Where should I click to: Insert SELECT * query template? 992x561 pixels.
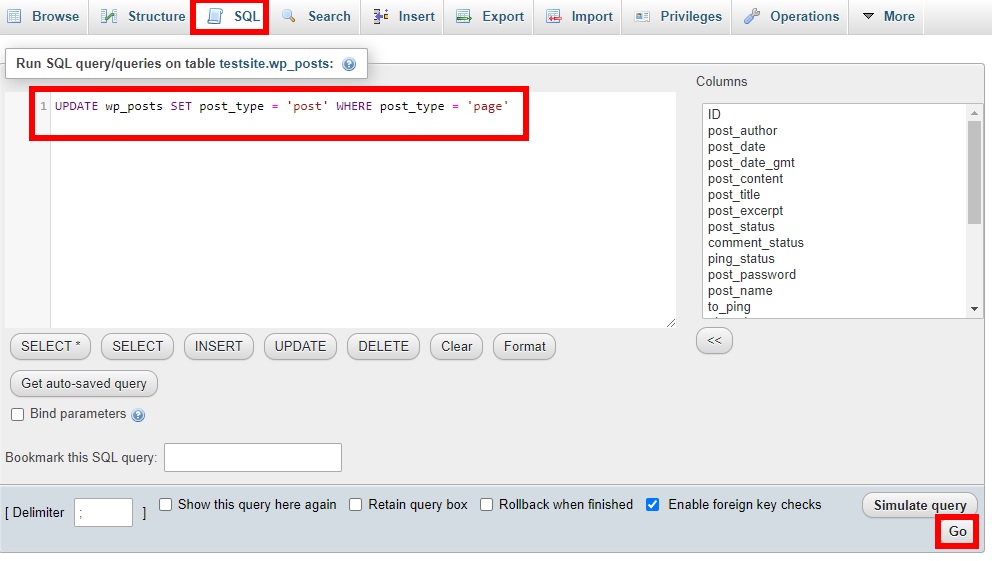(x=51, y=347)
